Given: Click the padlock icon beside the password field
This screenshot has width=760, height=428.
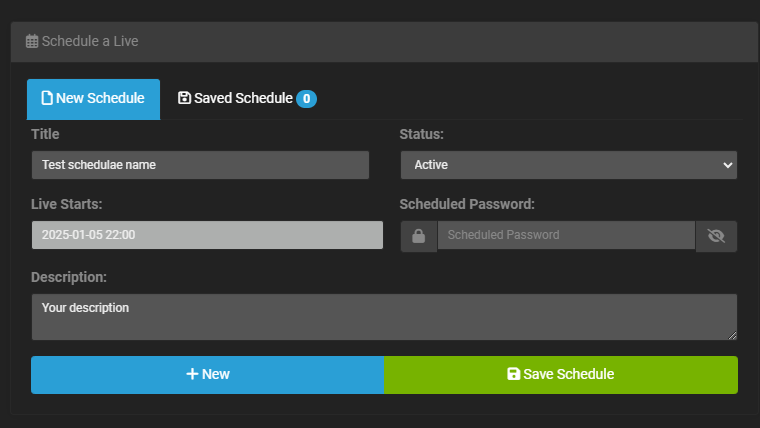Looking at the screenshot, I should click(418, 236).
